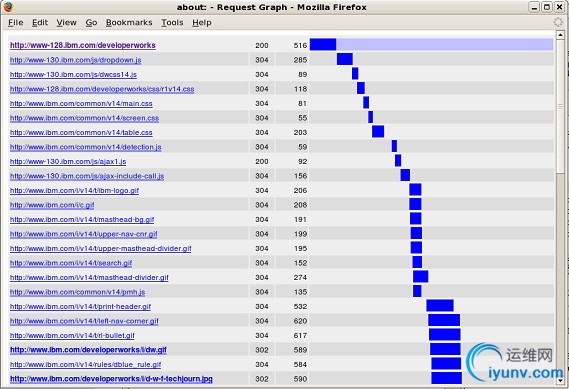Open the ajax-include-call.js link

(87, 176)
